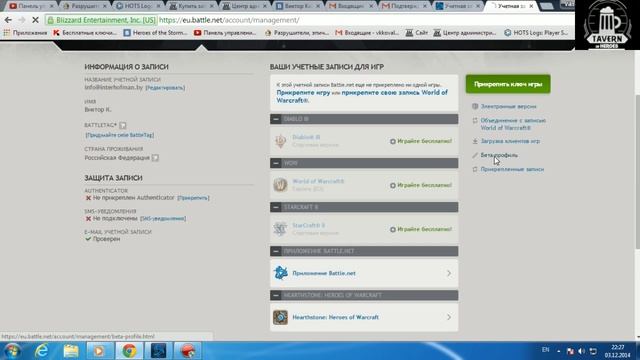Click the World of Warcraft game icon

coord(280,185)
